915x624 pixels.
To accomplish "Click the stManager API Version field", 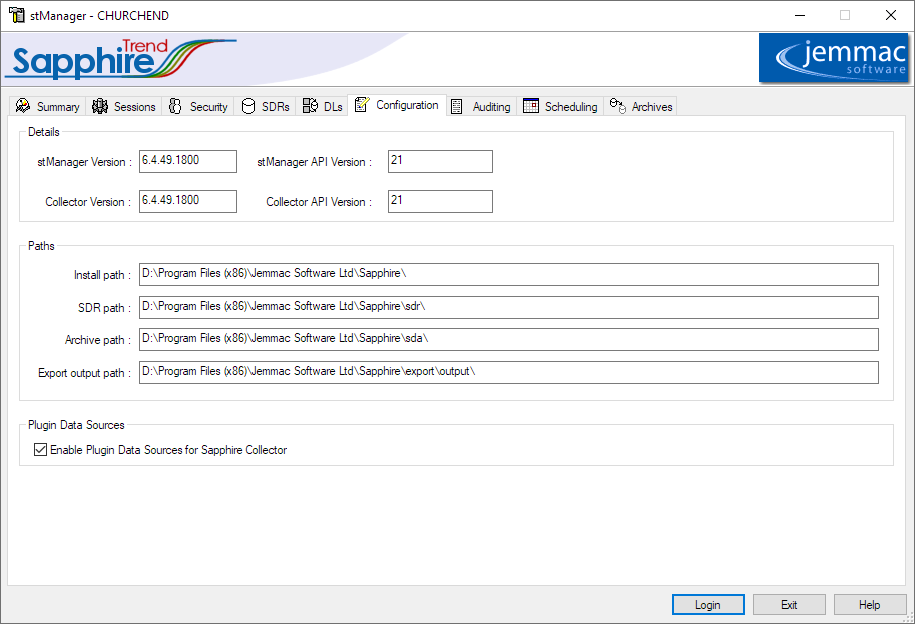I will 440,161.
